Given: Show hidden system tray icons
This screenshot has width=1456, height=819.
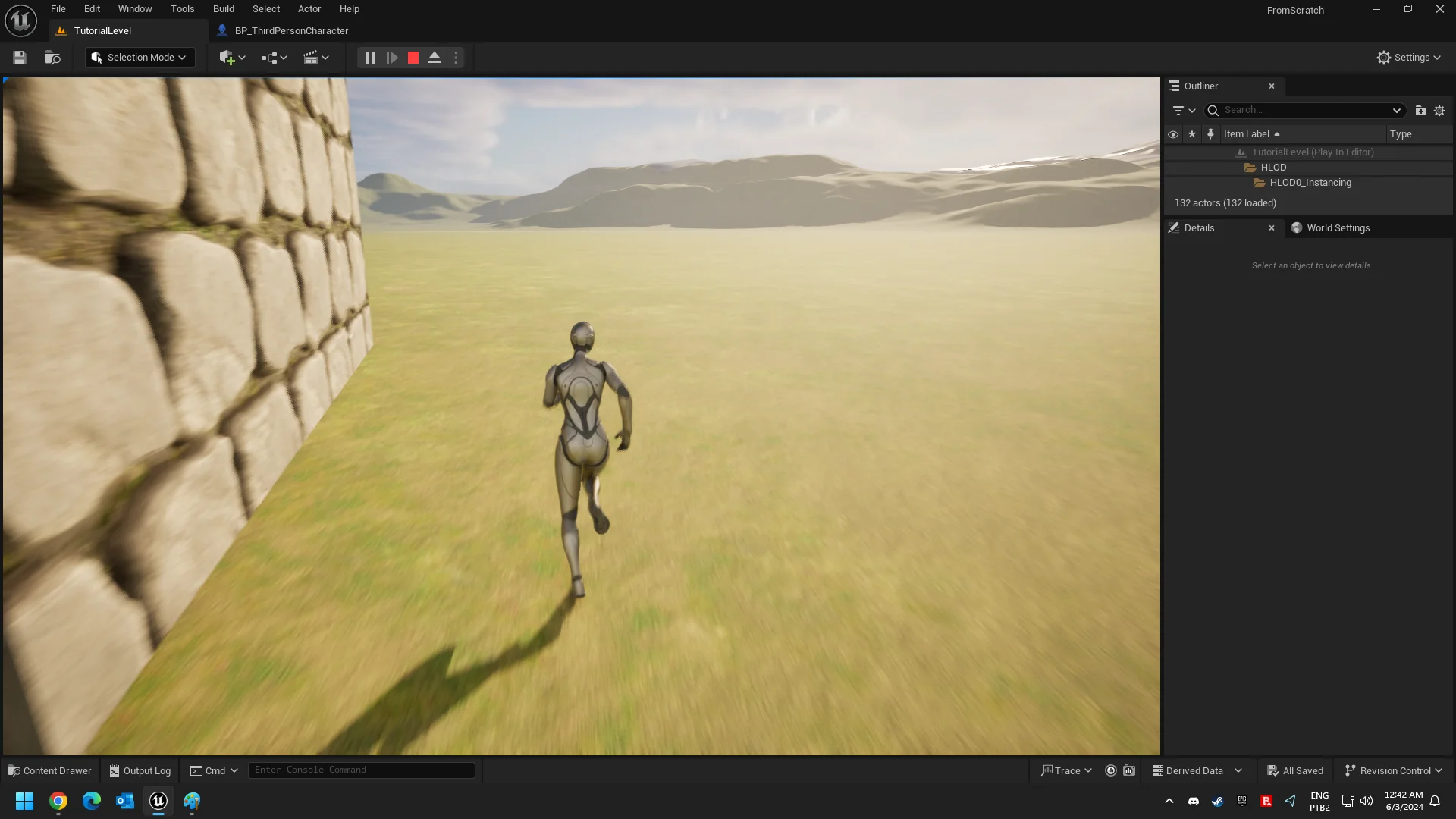Looking at the screenshot, I should 1169,801.
